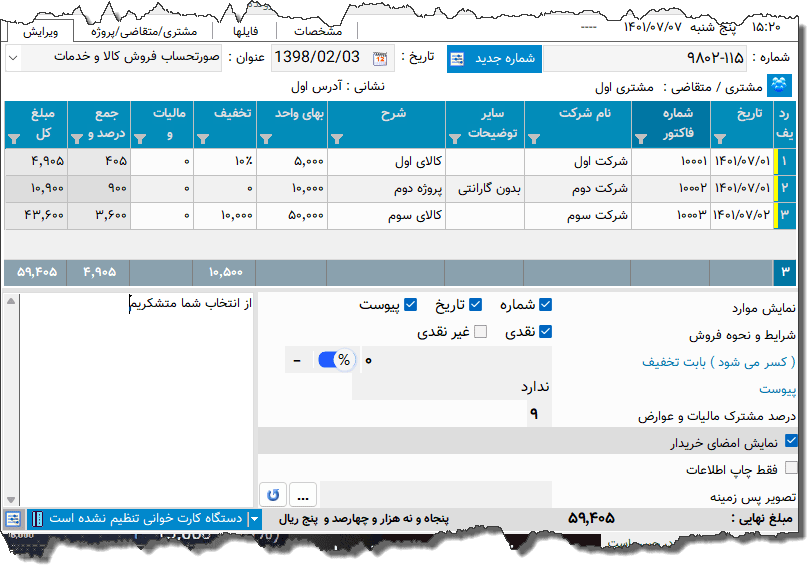
Task: Open the مشخصات tab
Action: 318,31
